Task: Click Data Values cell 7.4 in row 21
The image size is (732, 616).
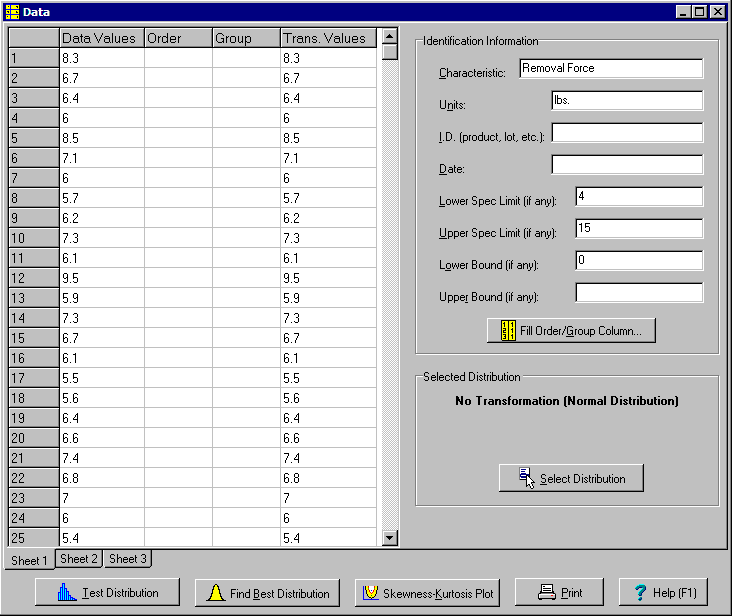Action: point(102,458)
